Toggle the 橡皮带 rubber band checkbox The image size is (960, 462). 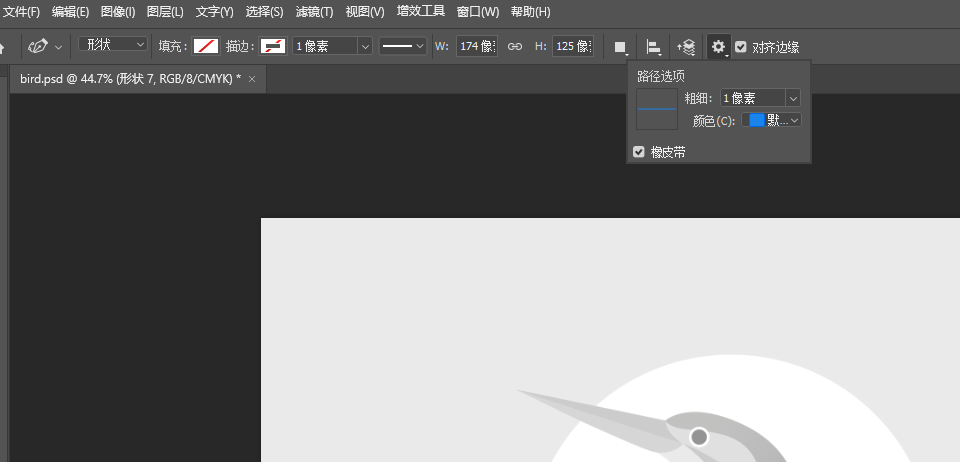[639, 152]
